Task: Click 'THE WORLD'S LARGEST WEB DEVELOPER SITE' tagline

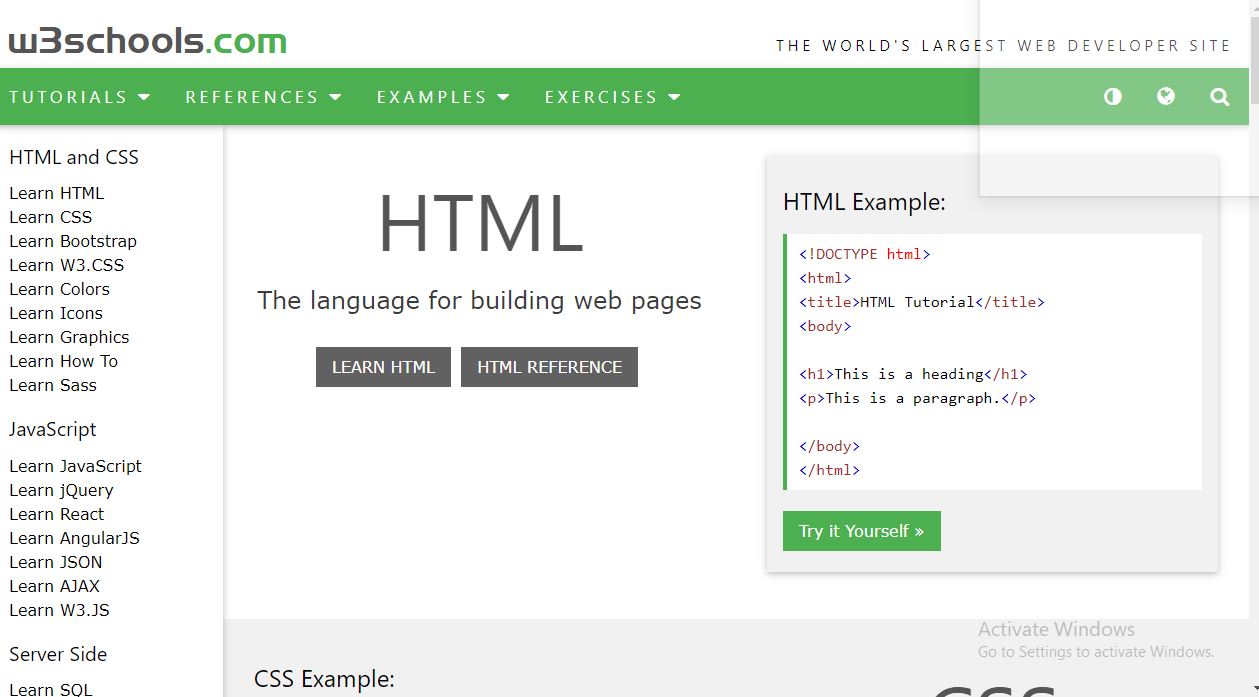Action: [x=1004, y=45]
